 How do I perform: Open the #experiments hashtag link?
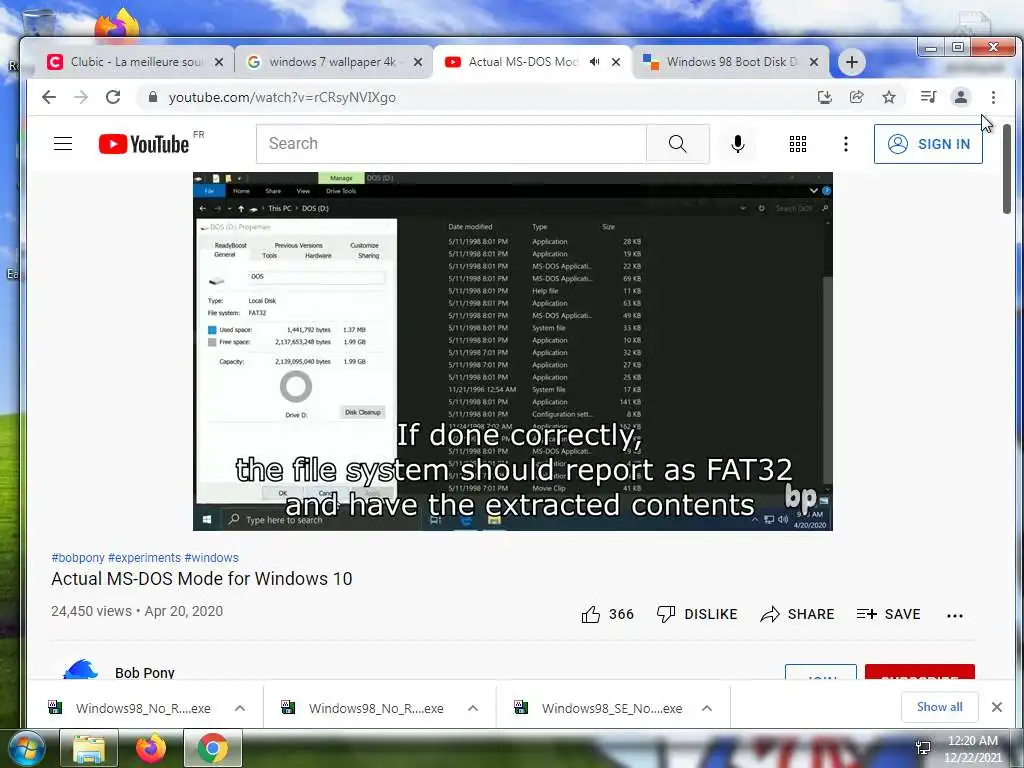(144, 558)
